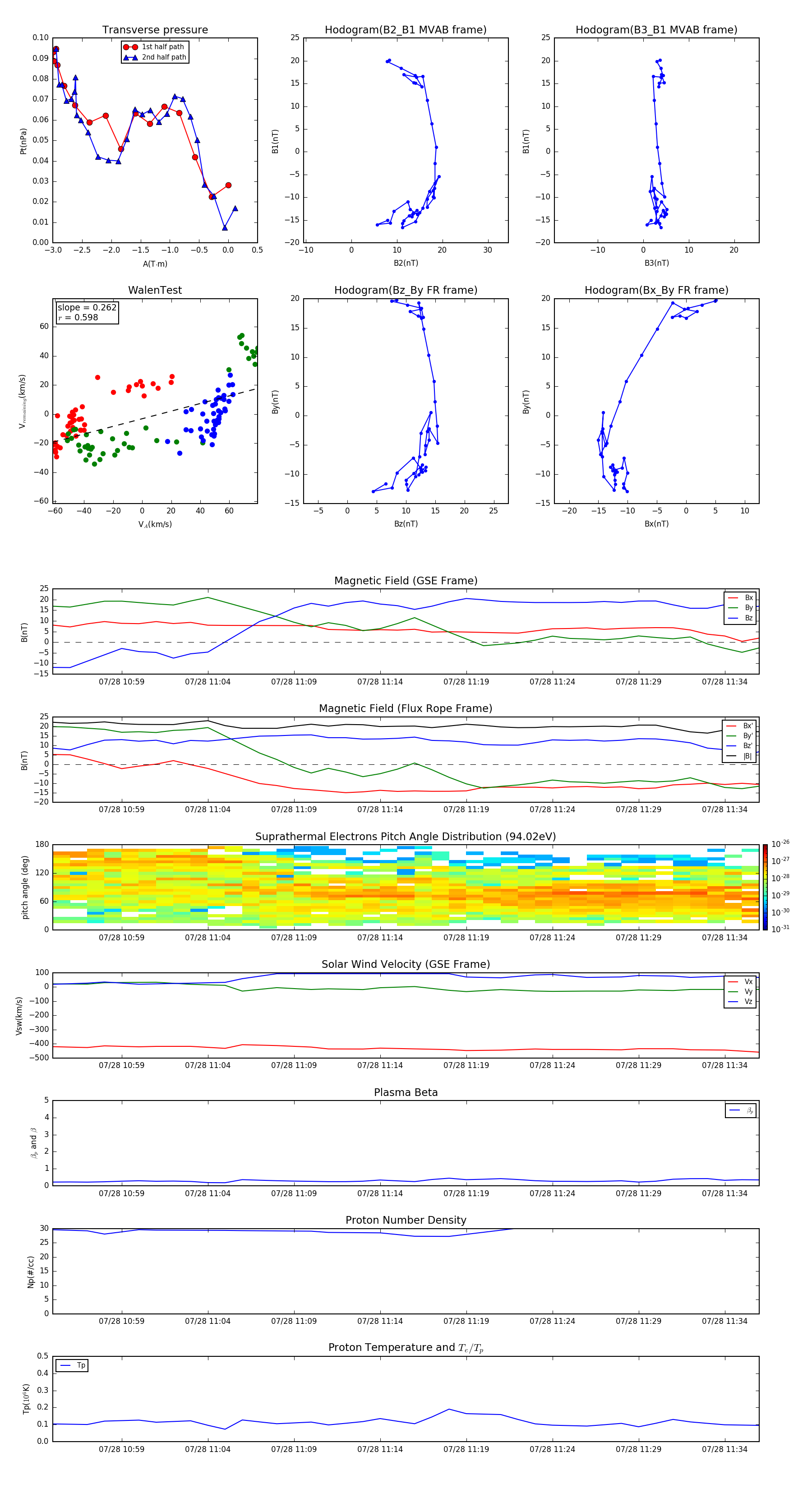This screenshot has height=1489, width=812.
Task: Click the 'Bx(nT)' x-axis label
Action: 656,524
